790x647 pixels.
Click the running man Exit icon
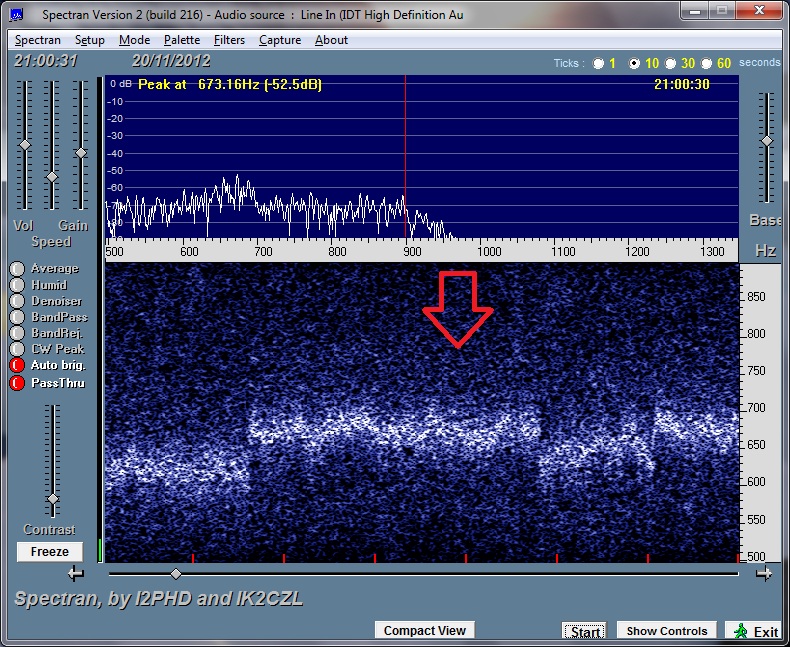pos(740,631)
